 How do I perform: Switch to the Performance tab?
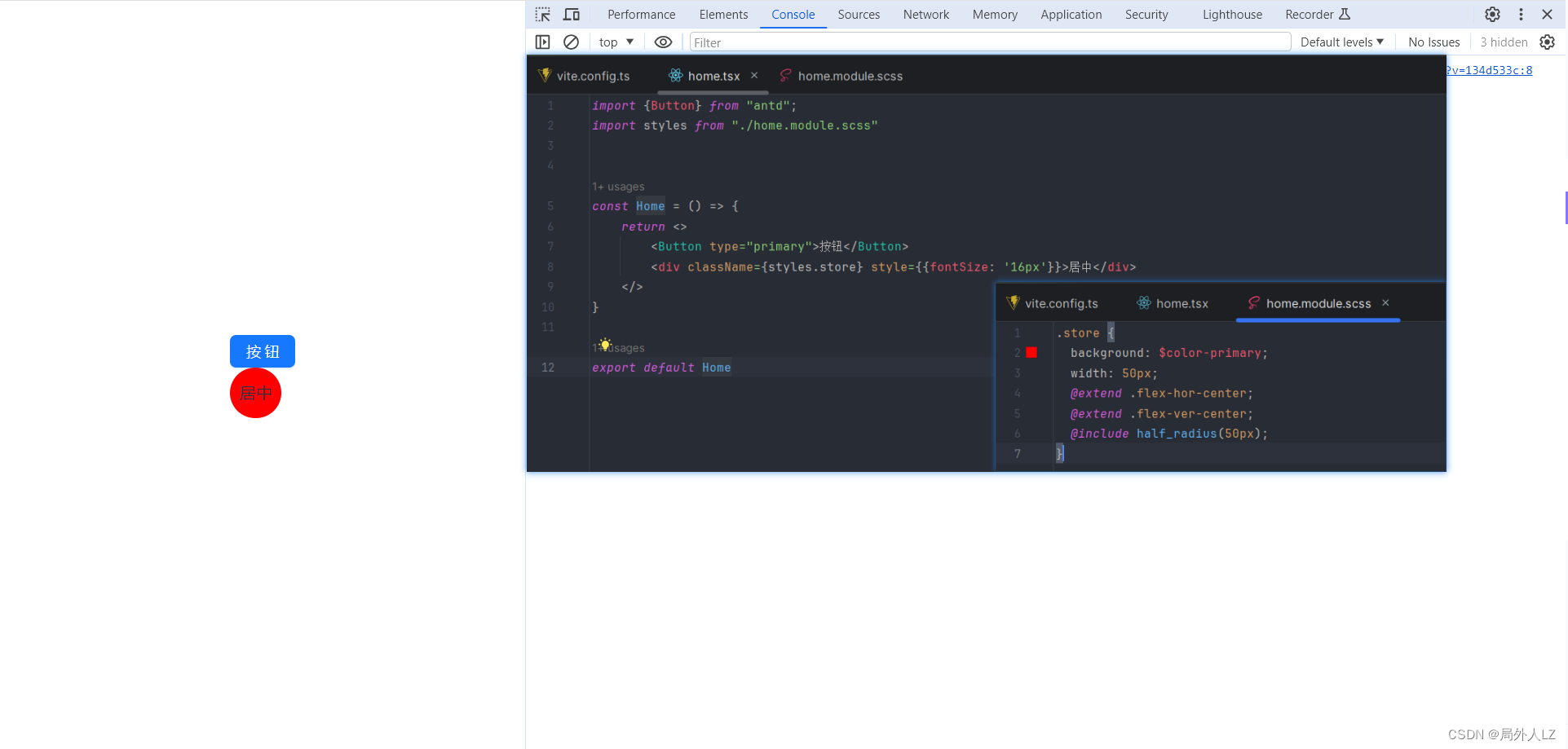[642, 15]
